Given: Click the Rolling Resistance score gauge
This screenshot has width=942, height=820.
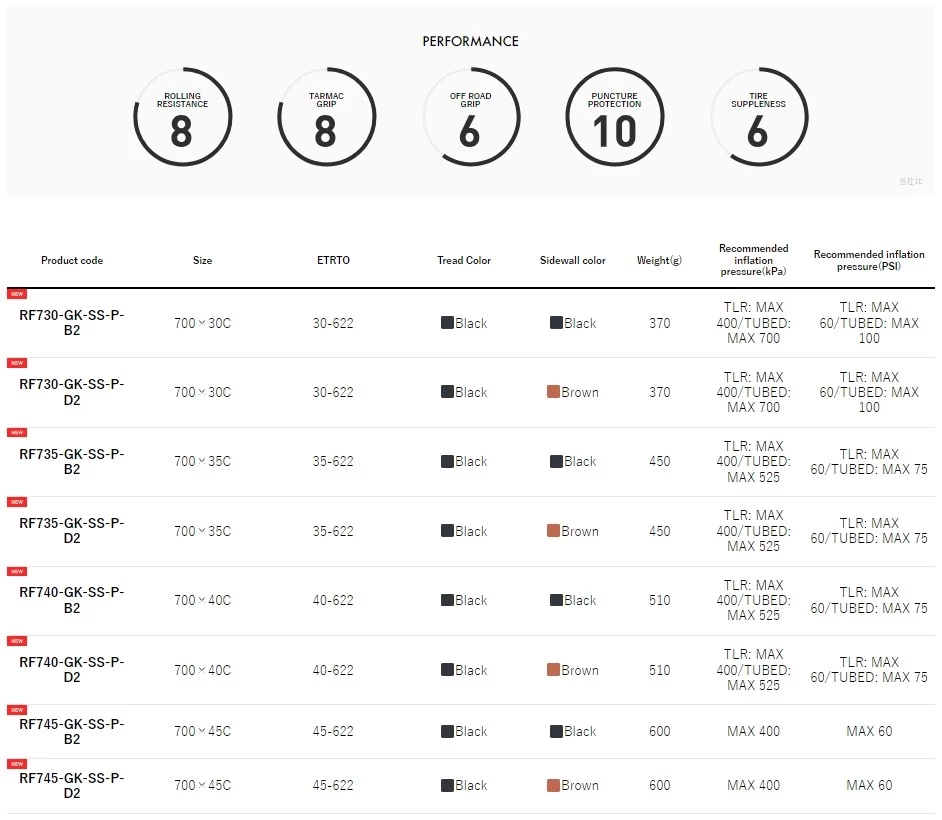Looking at the screenshot, I should click(x=183, y=117).
